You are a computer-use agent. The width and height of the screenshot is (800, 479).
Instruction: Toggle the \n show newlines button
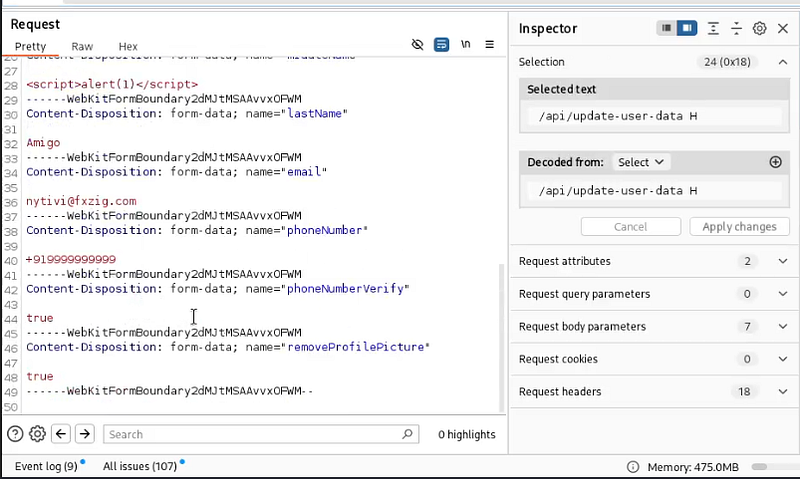pyautogui.click(x=465, y=44)
